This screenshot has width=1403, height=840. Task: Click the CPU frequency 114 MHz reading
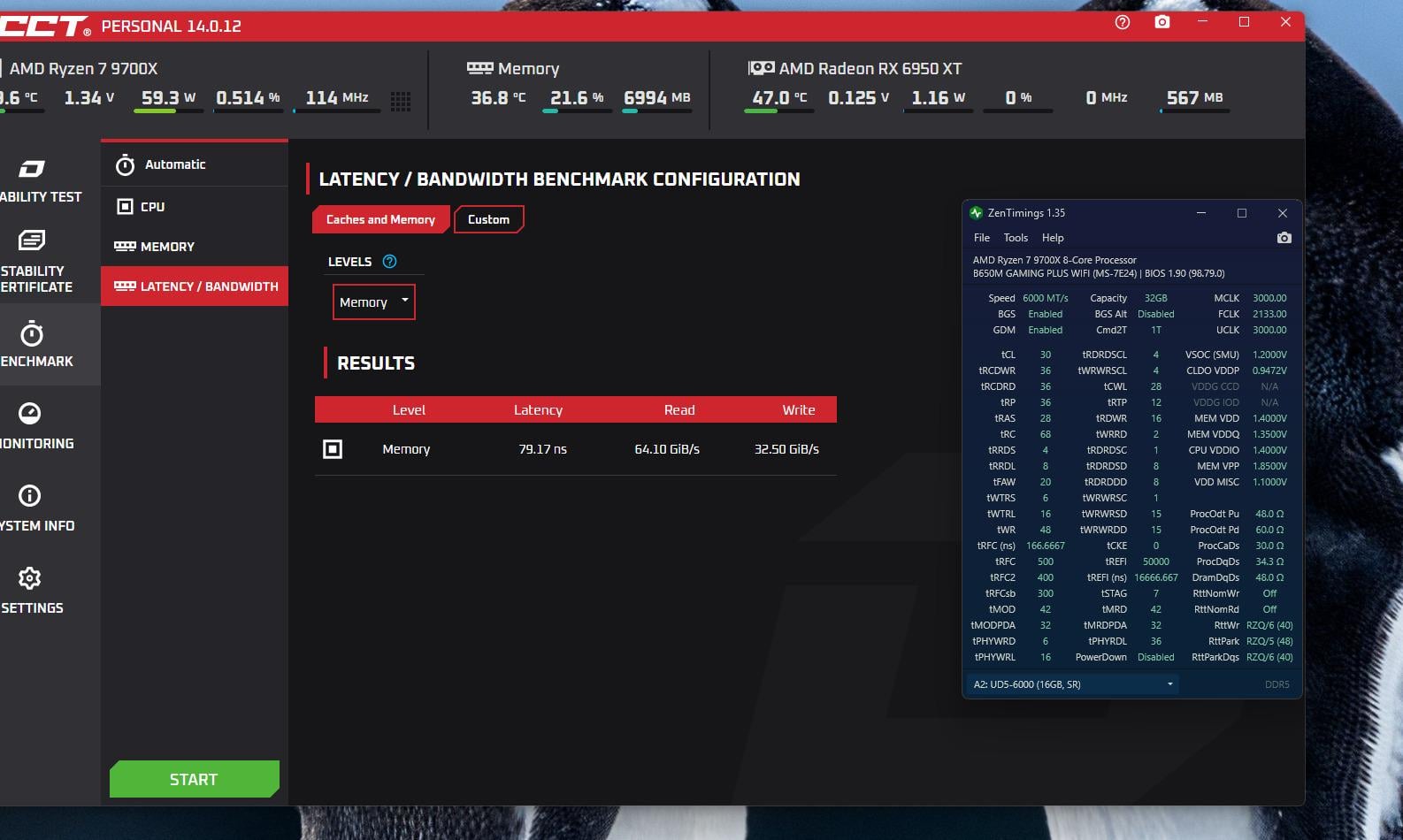click(337, 97)
